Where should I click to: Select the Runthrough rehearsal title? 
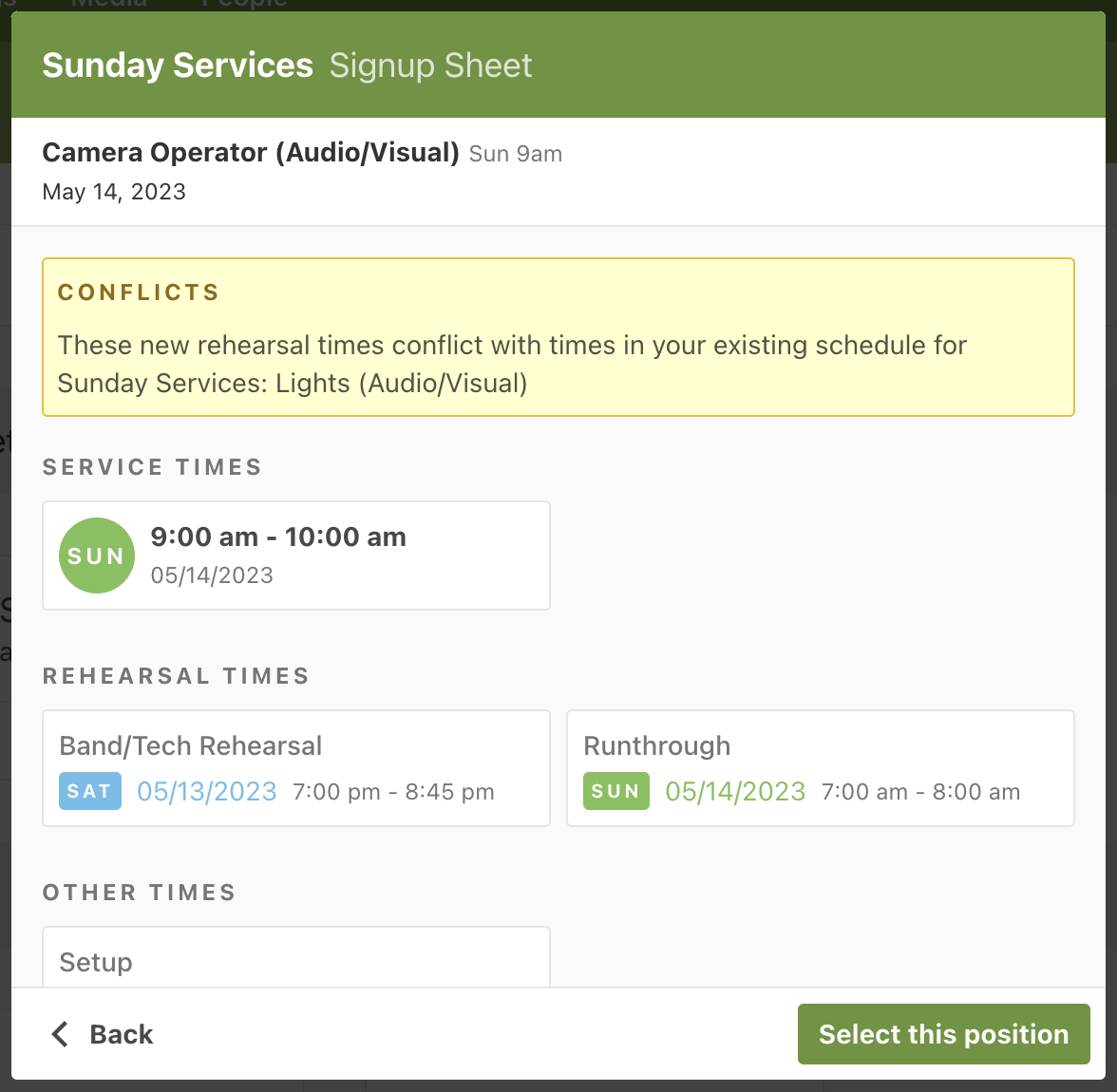point(657,746)
